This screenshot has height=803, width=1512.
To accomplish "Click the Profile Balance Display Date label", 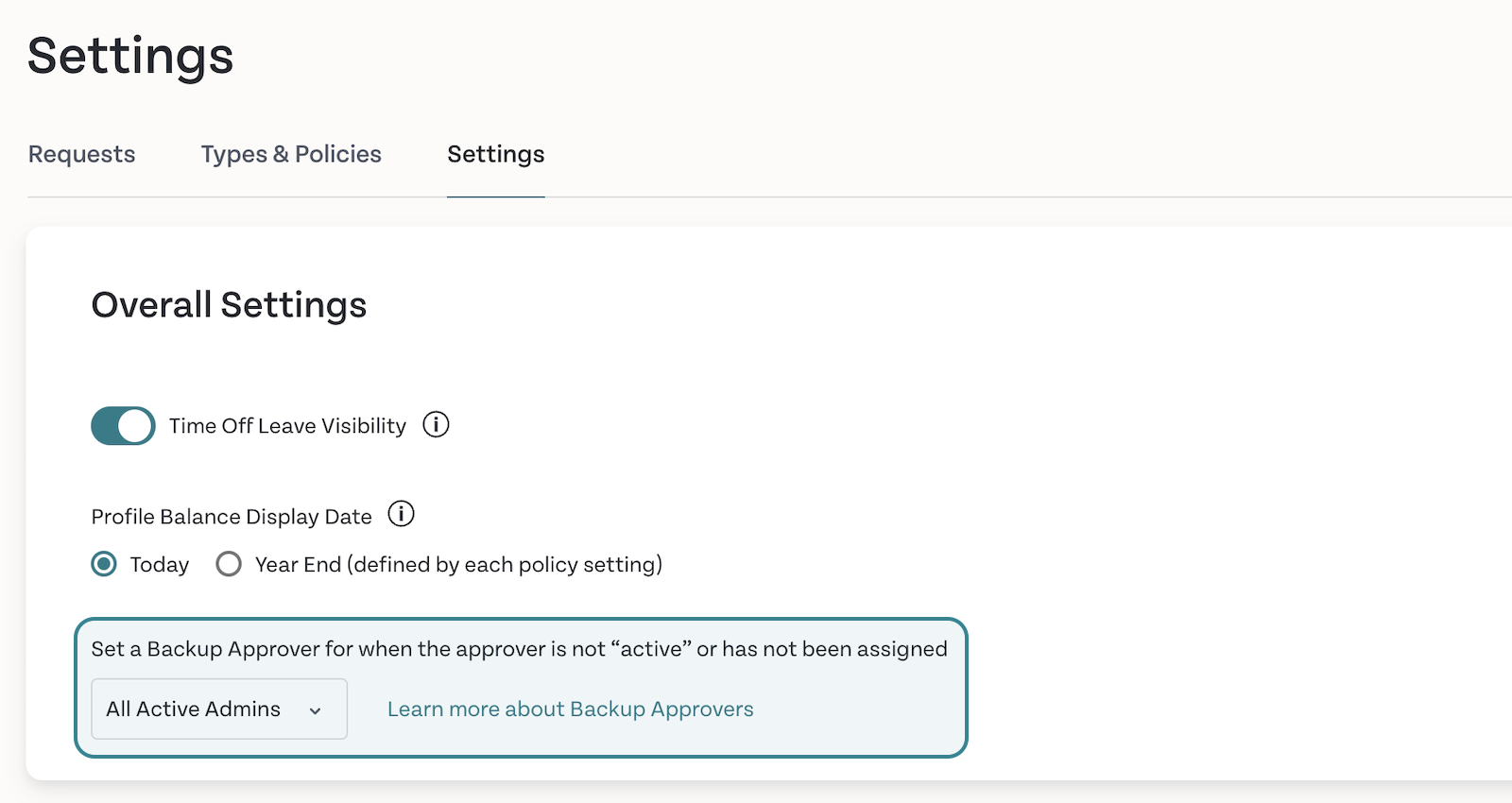I will pos(232,517).
